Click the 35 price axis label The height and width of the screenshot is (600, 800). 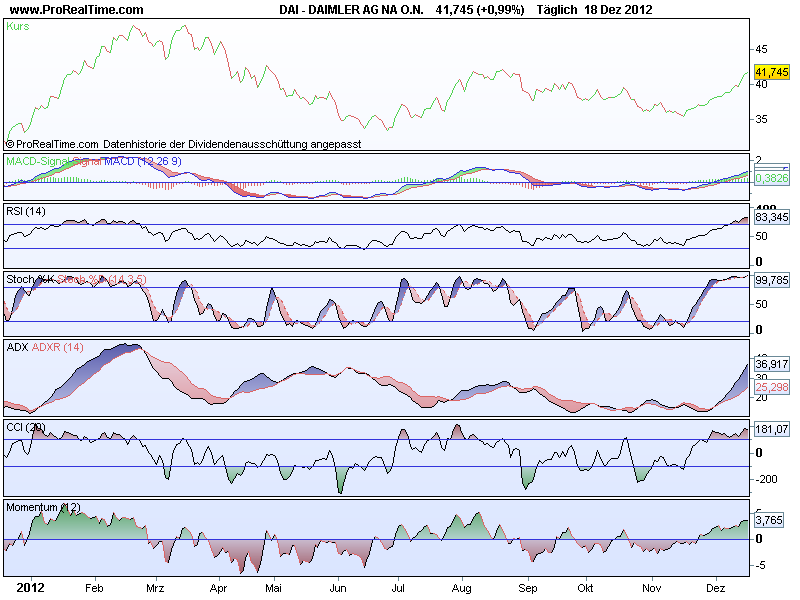click(x=761, y=119)
